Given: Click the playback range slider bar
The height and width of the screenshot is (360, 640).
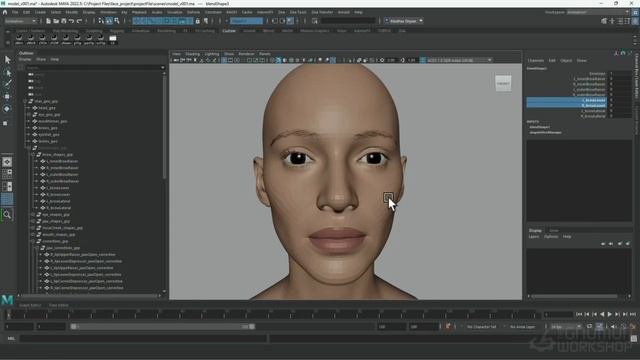Looking at the screenshot, I should pyautogui.click(x=162, y=327).
